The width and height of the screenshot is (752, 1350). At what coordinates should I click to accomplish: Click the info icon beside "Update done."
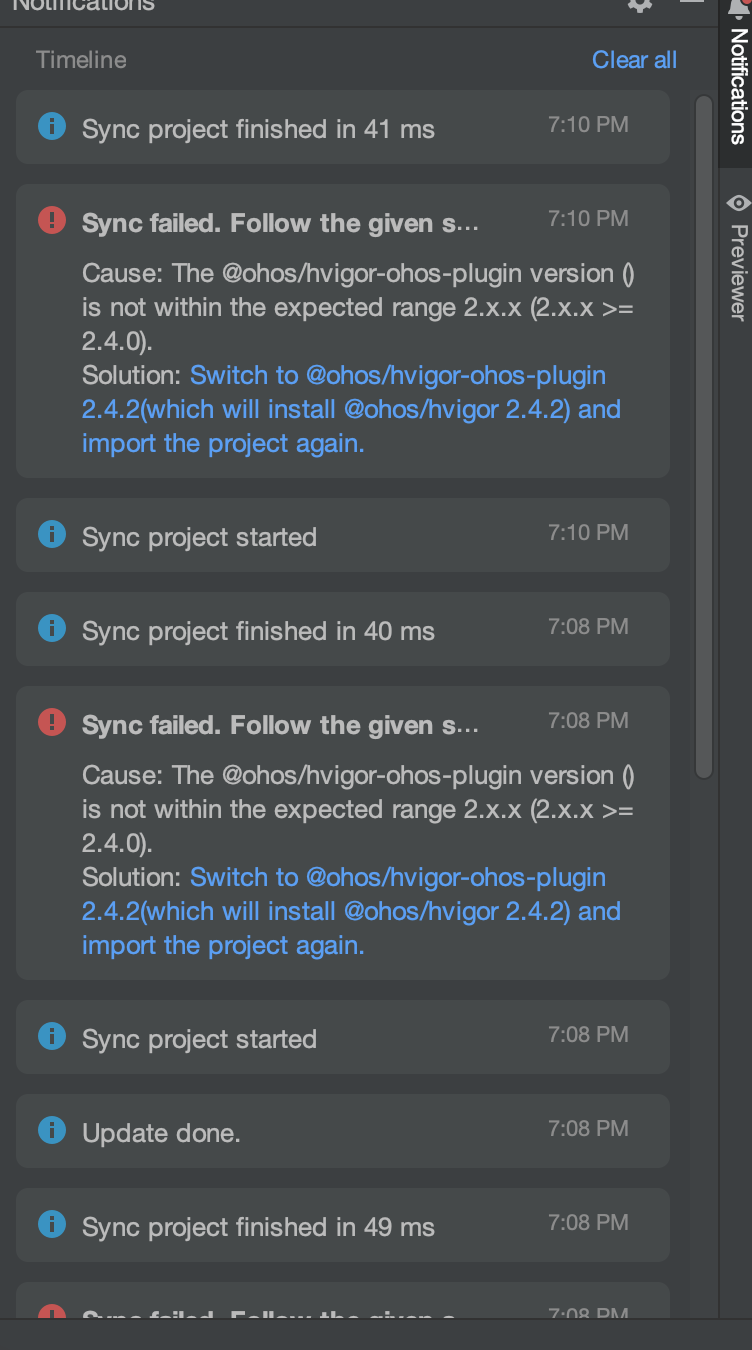51,1130
